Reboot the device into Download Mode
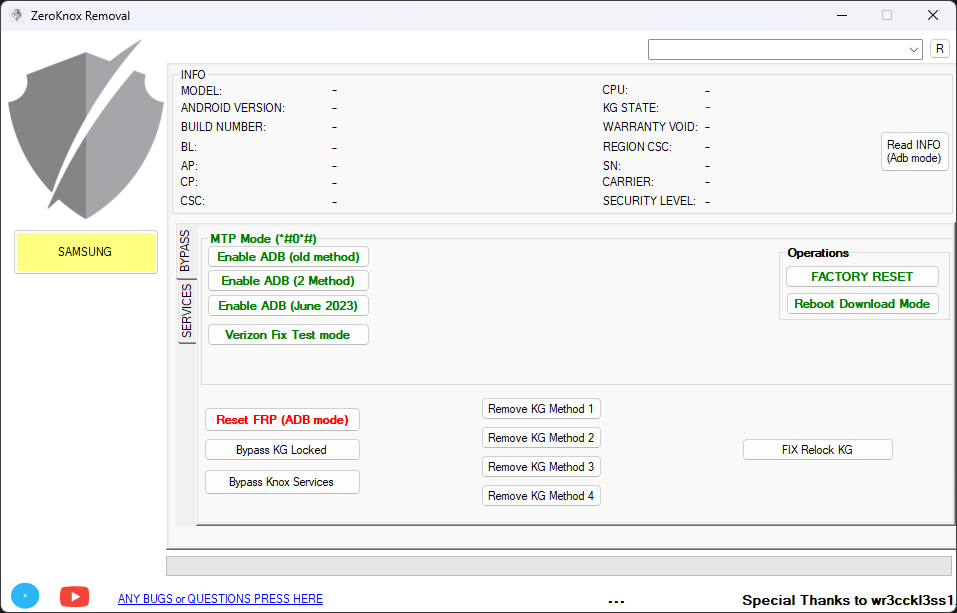Screen dimensions: 957x613 (x=861, y=303)
